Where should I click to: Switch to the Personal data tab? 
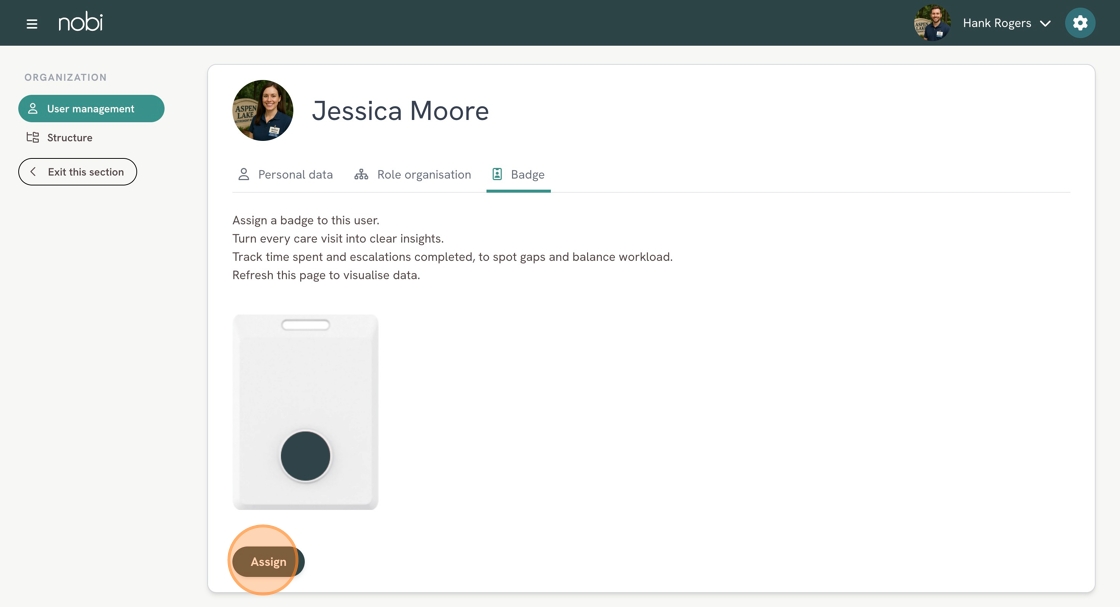(285, 174)
